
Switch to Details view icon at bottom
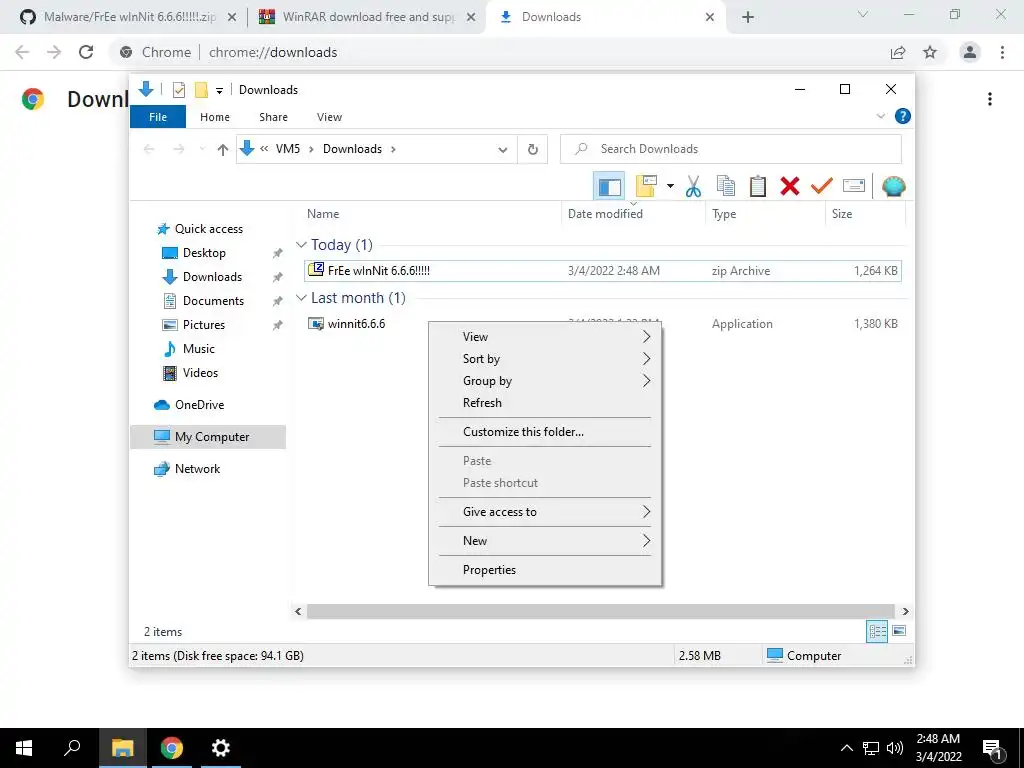click(877, 631)
